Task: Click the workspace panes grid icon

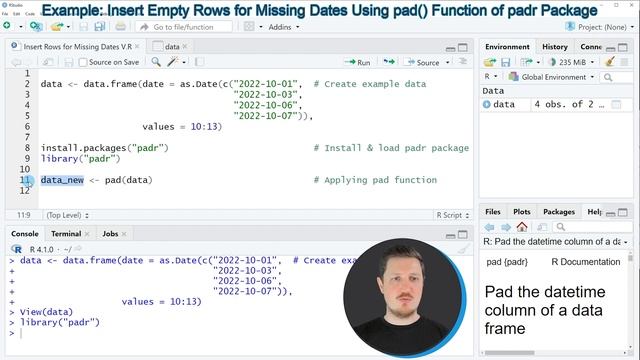Action: (x=249, y=27)
